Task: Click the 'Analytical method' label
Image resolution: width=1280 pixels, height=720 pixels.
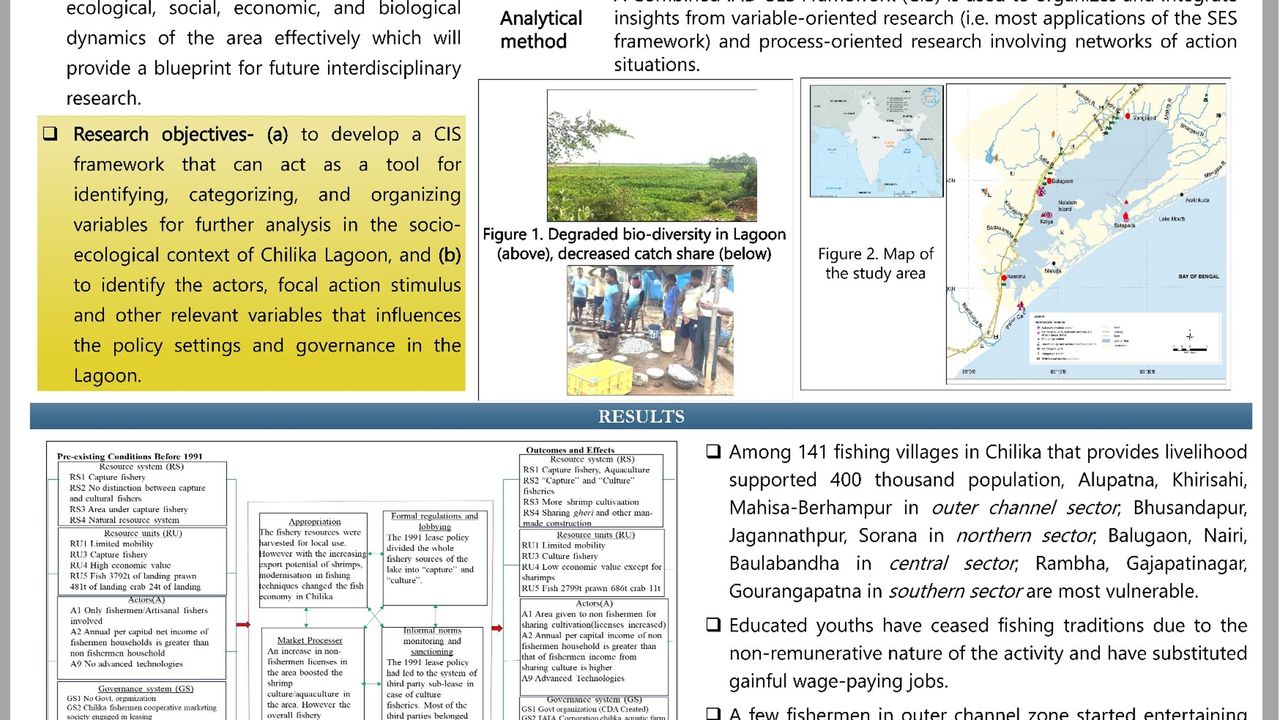Action: [x=541, y=30]
